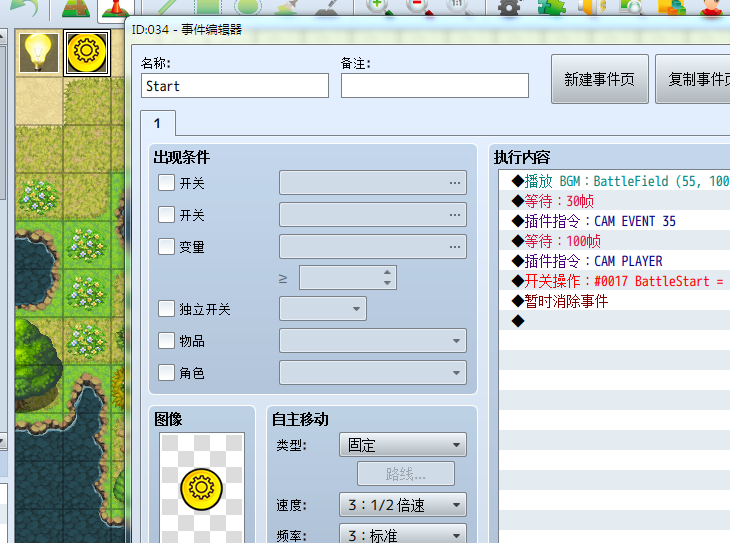
Task: Enable the 独立开关 condition checkbox
Action: [x=166, y=308]
